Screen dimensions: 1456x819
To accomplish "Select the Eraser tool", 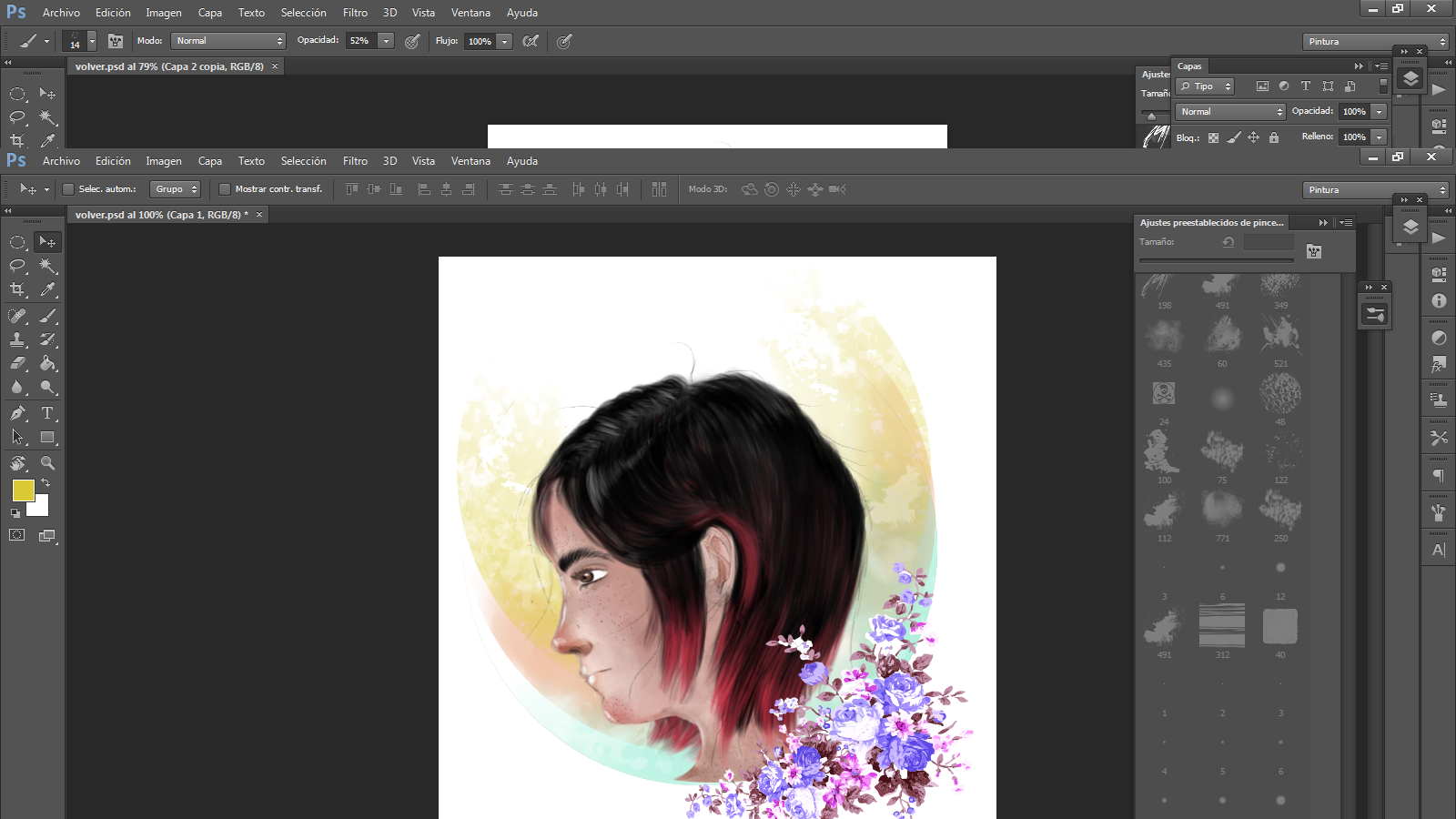I will 17,363.
